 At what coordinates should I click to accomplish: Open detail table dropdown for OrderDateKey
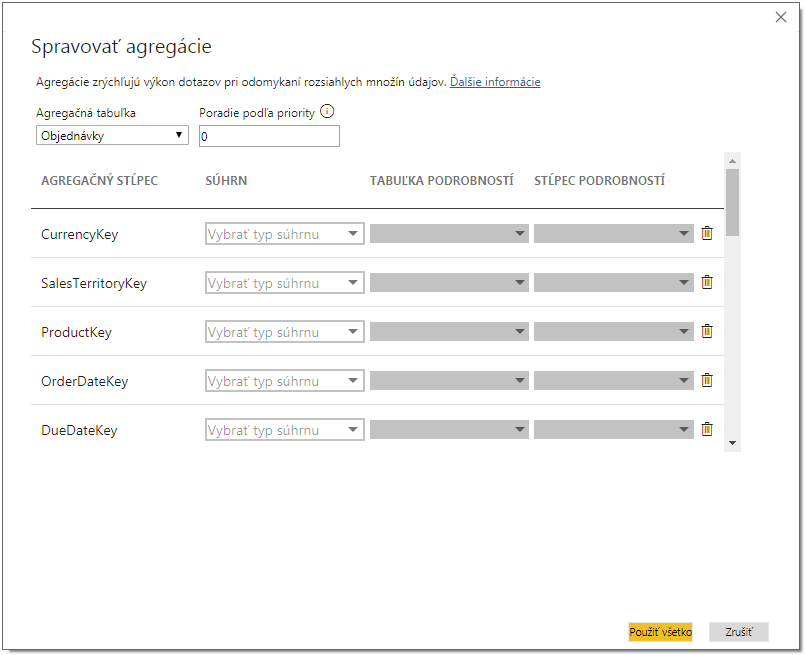coord(449,381)
